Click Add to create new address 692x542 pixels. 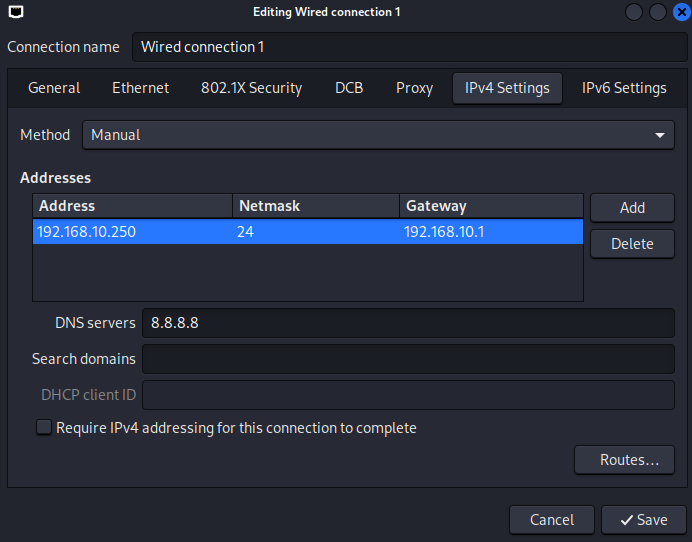tap(632, 208)
